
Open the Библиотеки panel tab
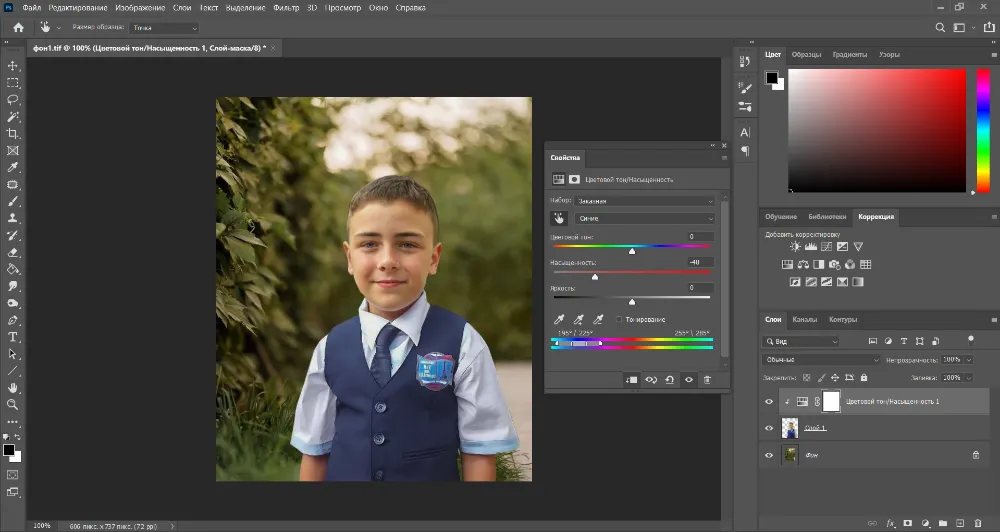827,216
